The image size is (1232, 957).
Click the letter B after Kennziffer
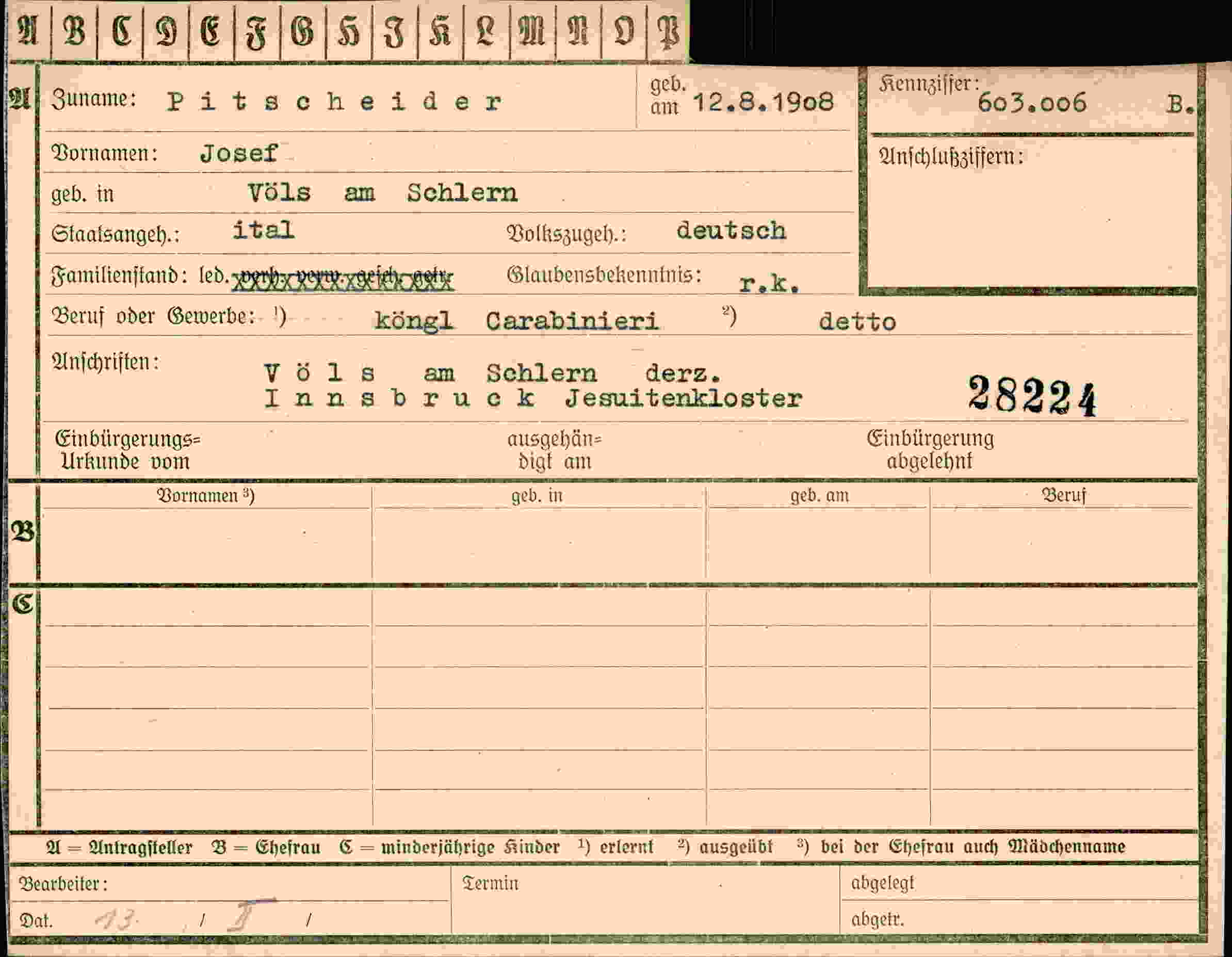point(1180,105)
